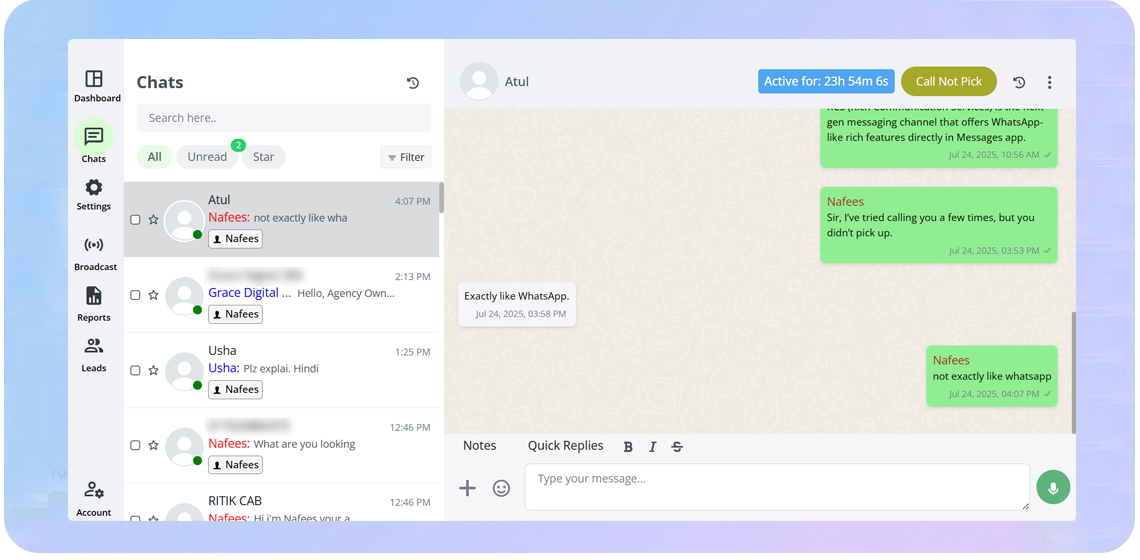The height and width of the screenshot is (560, 1140).
Task: Apply bold formatting
Action: [x=628, y=447]
